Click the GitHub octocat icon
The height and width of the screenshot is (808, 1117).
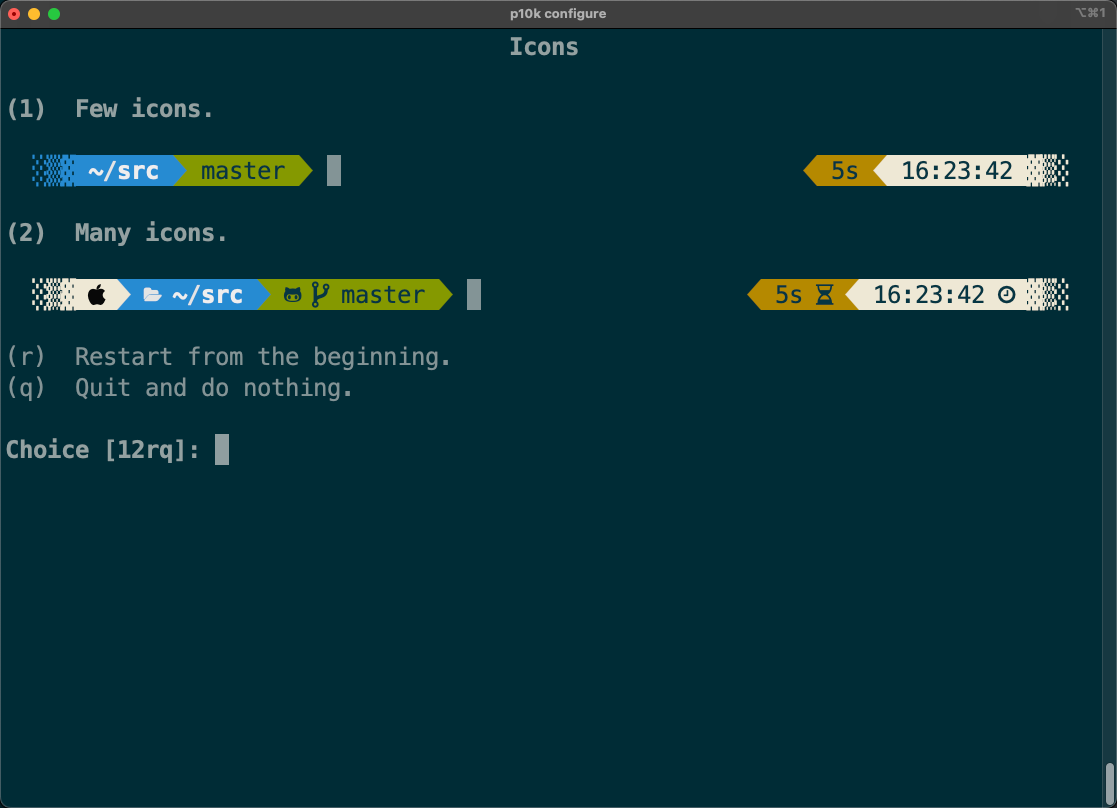293,295
